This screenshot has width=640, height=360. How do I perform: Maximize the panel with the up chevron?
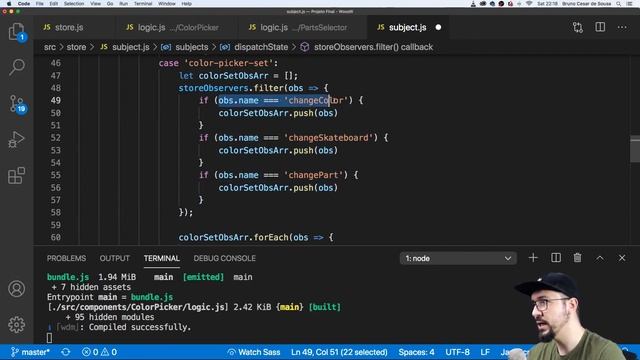click(x=600, y=258)
